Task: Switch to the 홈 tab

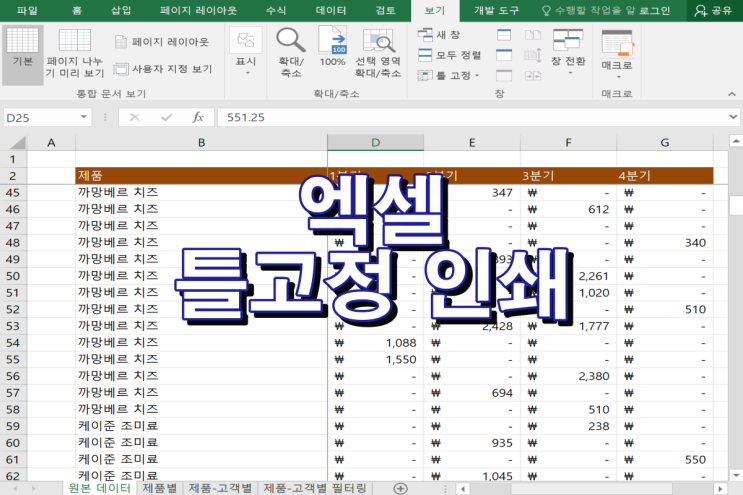Action: tap(77, 10)
